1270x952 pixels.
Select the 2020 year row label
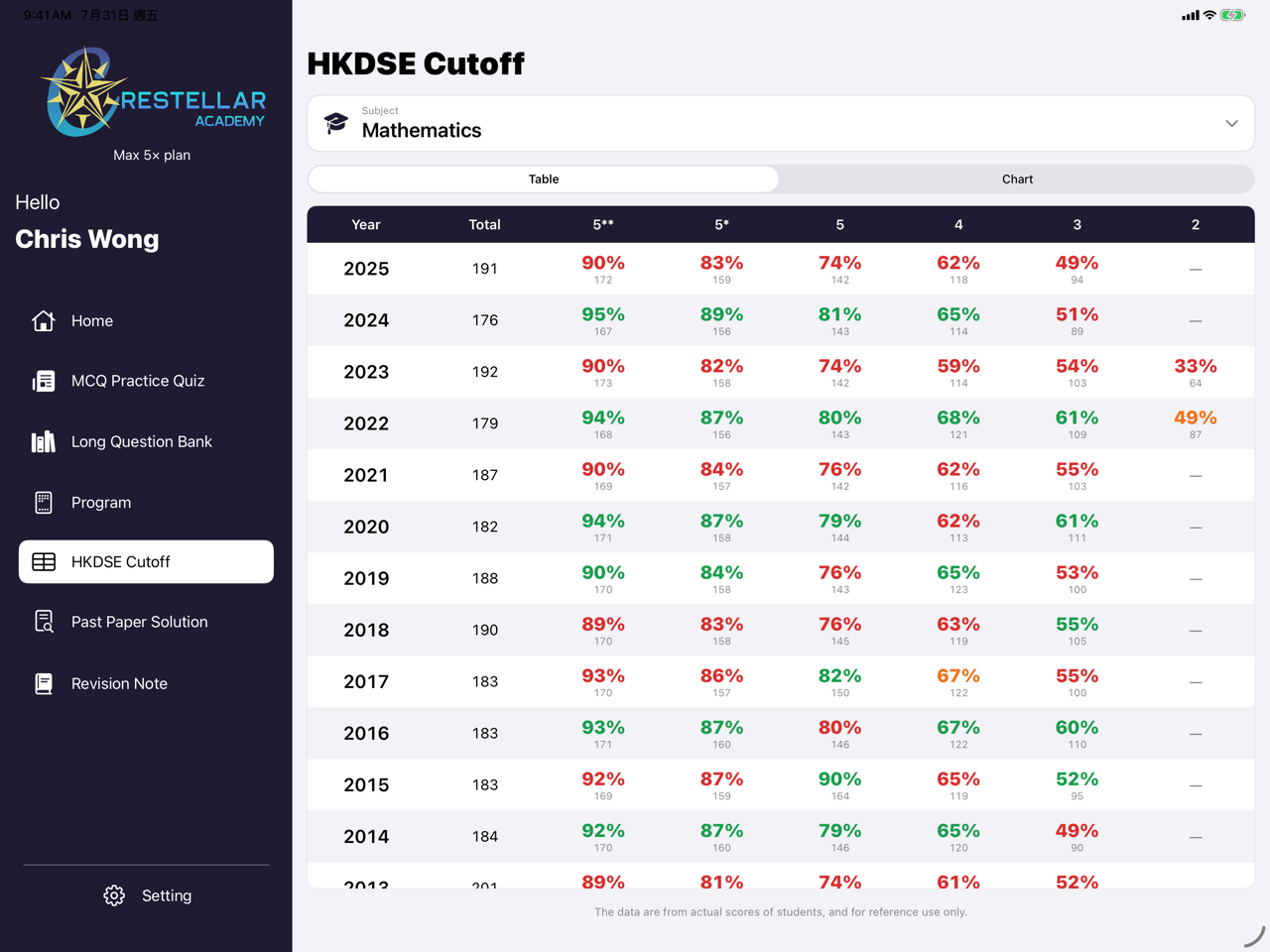pos(366,527)
